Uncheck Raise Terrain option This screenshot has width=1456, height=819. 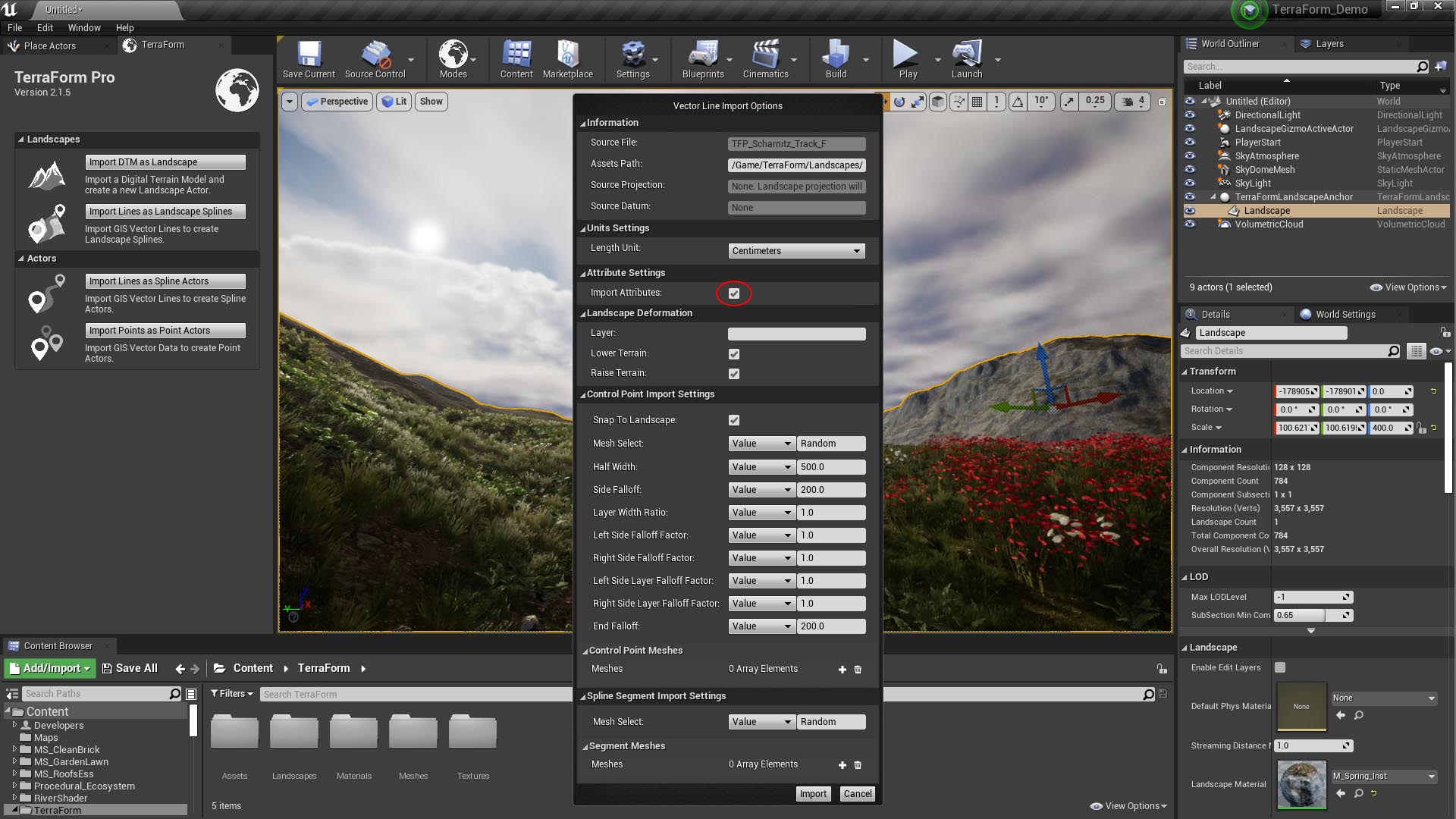pyautogui.click(x=734, y=374)
